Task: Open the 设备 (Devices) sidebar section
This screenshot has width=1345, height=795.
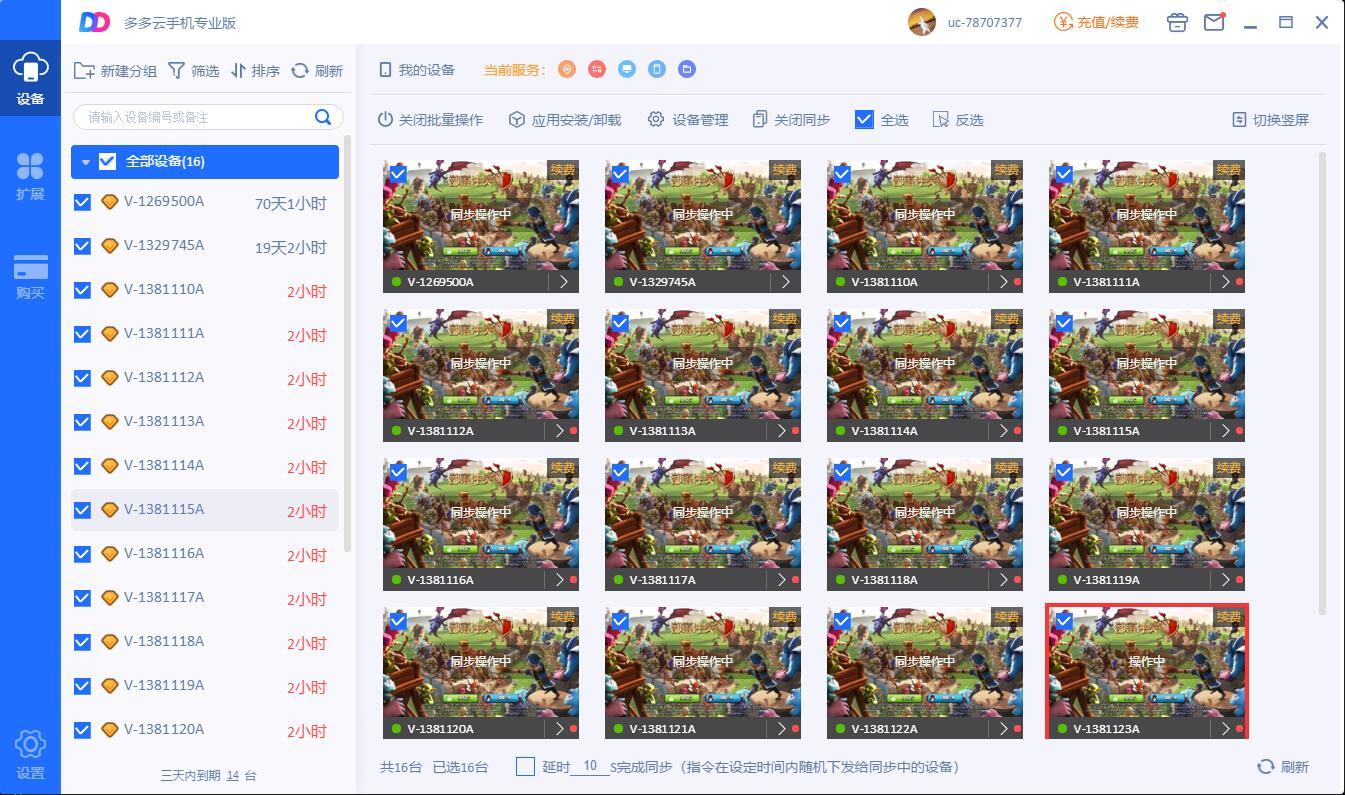Action: [x=30, y=78]
